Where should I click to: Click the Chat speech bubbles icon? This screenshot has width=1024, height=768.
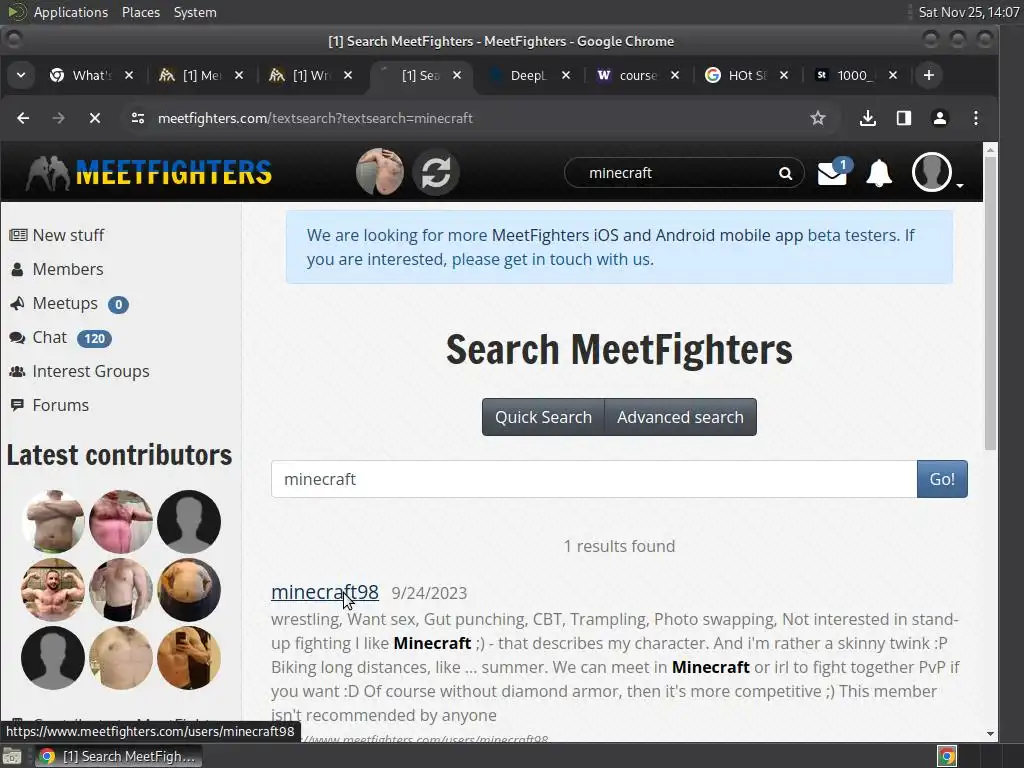(17, 338)
